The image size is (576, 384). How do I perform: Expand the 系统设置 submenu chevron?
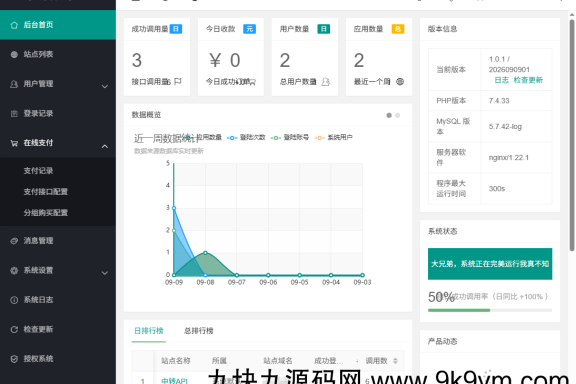point(105,273)
